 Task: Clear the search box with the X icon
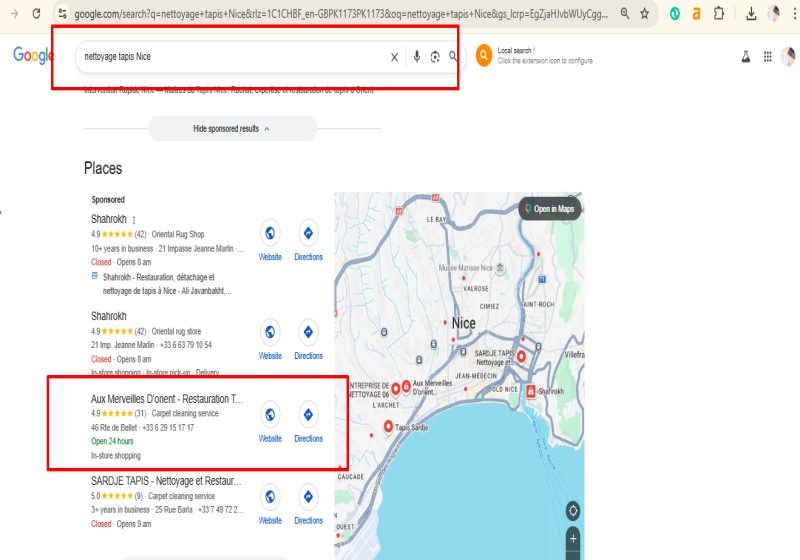coord(394,57)
